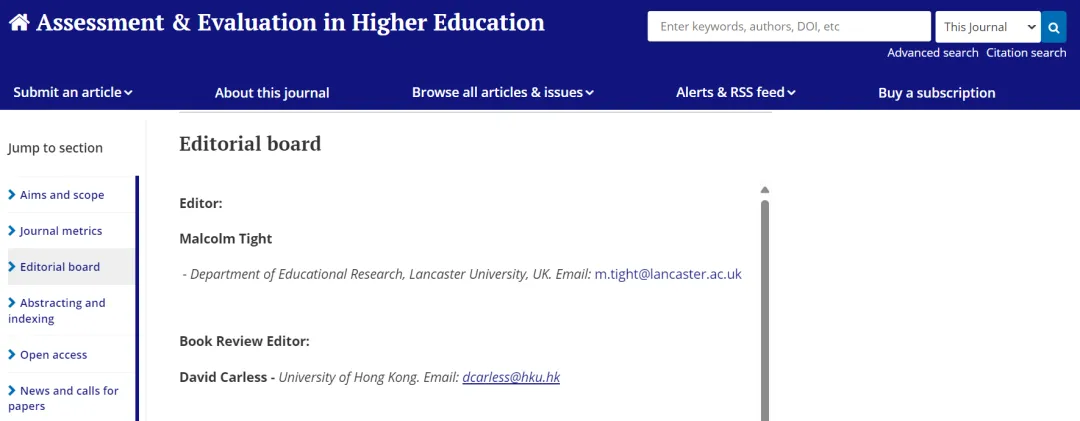Click chevron icon next to Aims and scope
The width and height of the screenshot is (1080, 421).
12,195
